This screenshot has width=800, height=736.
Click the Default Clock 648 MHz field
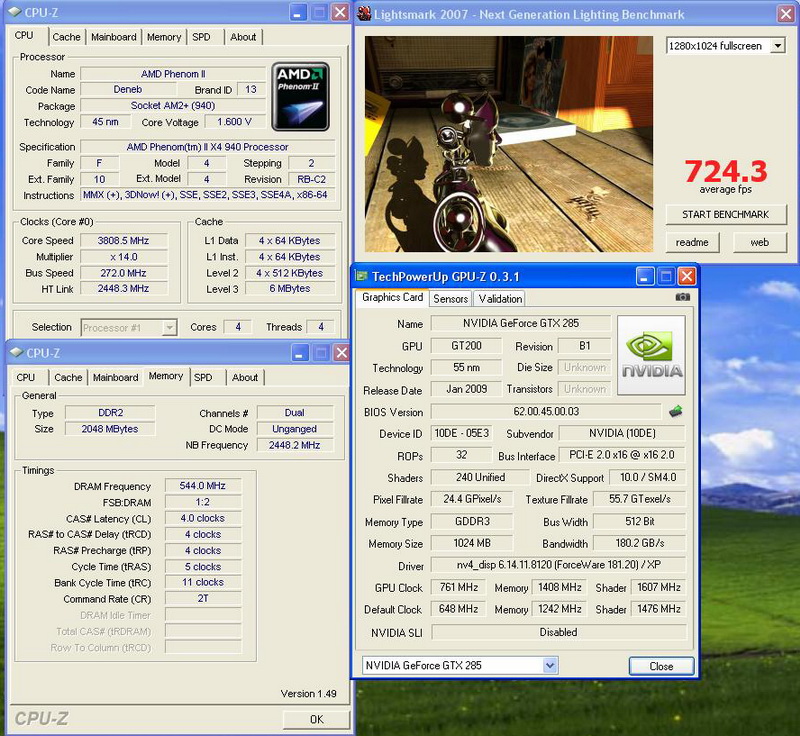tap(459, 609)
